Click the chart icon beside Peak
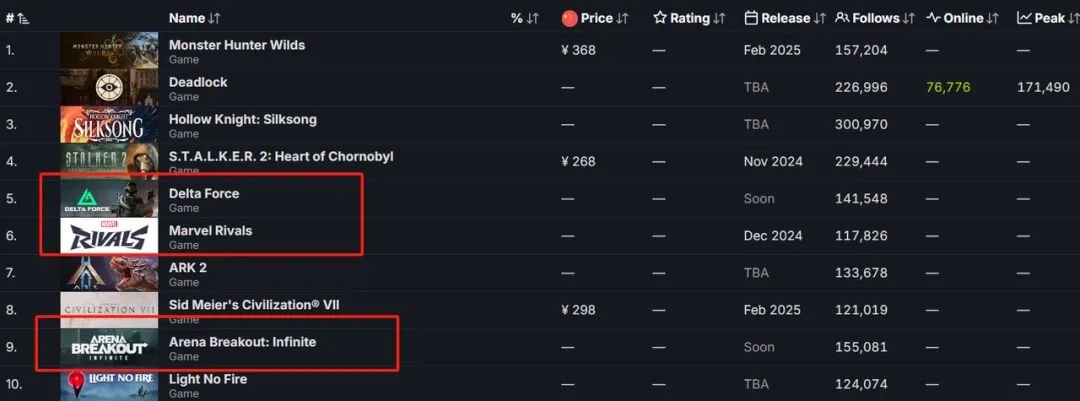The image size is (1080, 401). (1024, 18)
